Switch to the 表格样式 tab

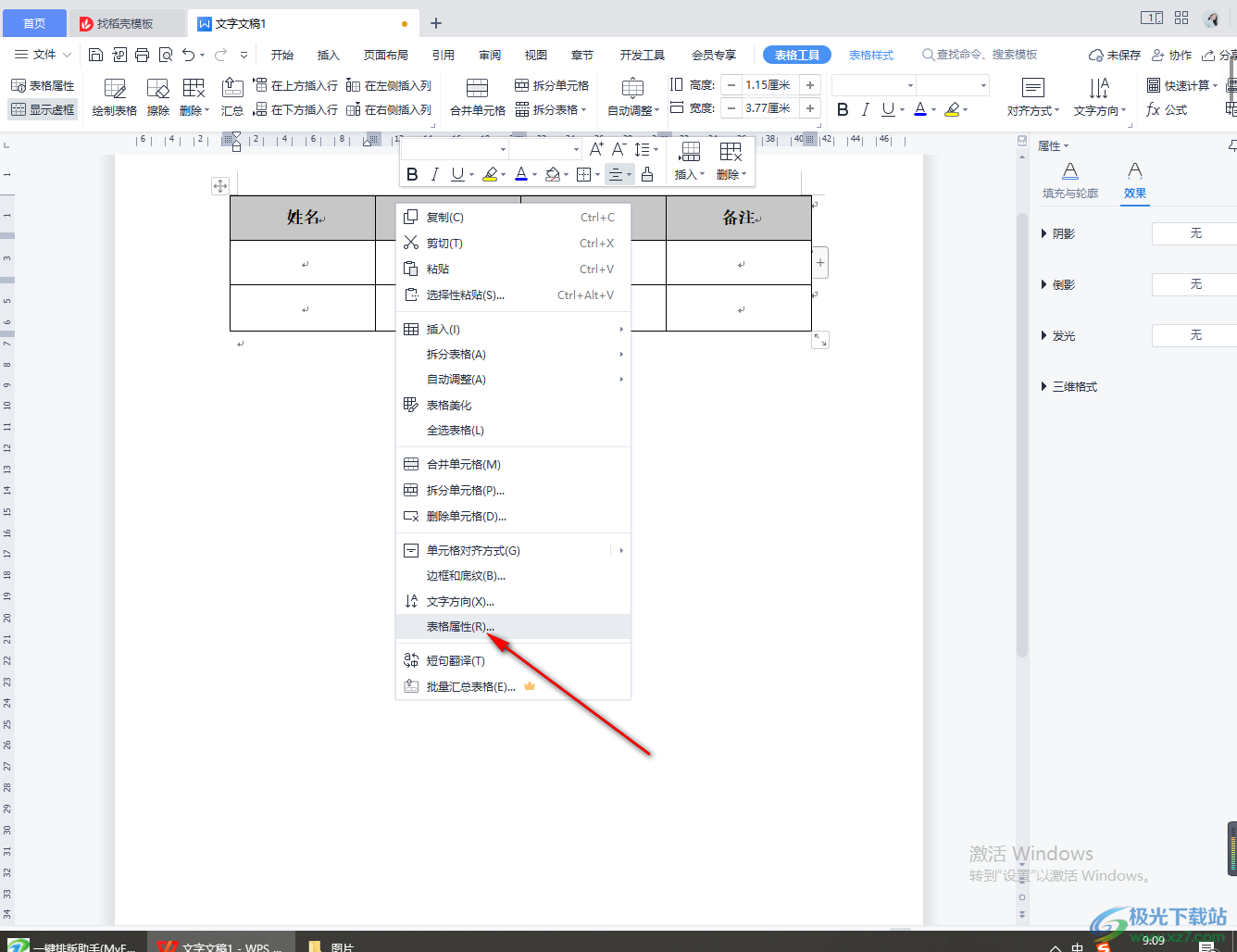tap(871, 55)
